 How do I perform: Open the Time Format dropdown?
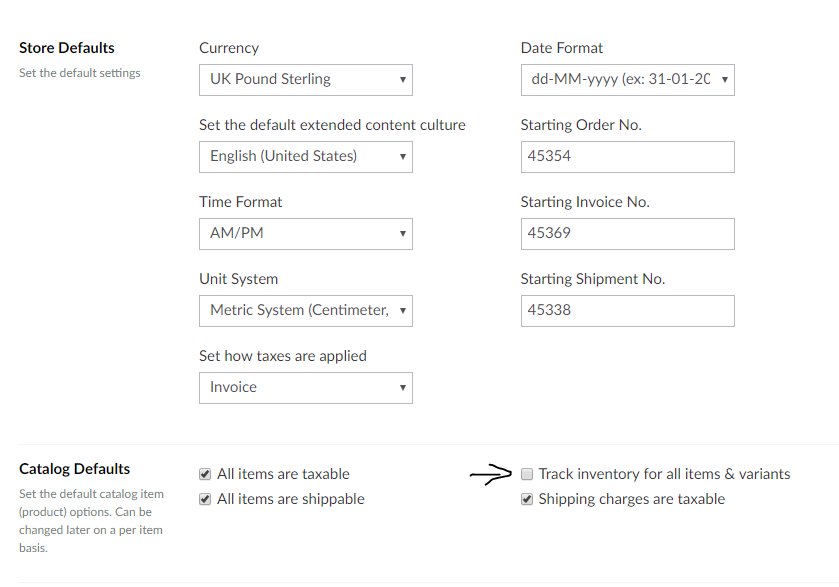pyautogui.click(x=306, y=234)
